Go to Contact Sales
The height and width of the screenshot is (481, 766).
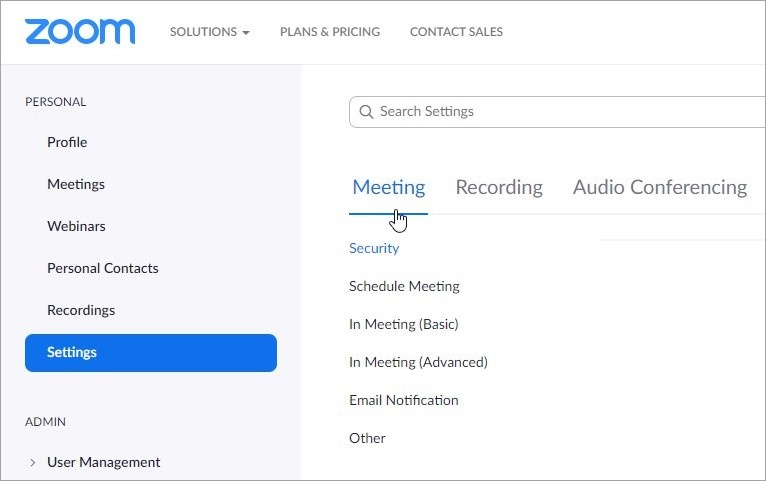(456, 32)
